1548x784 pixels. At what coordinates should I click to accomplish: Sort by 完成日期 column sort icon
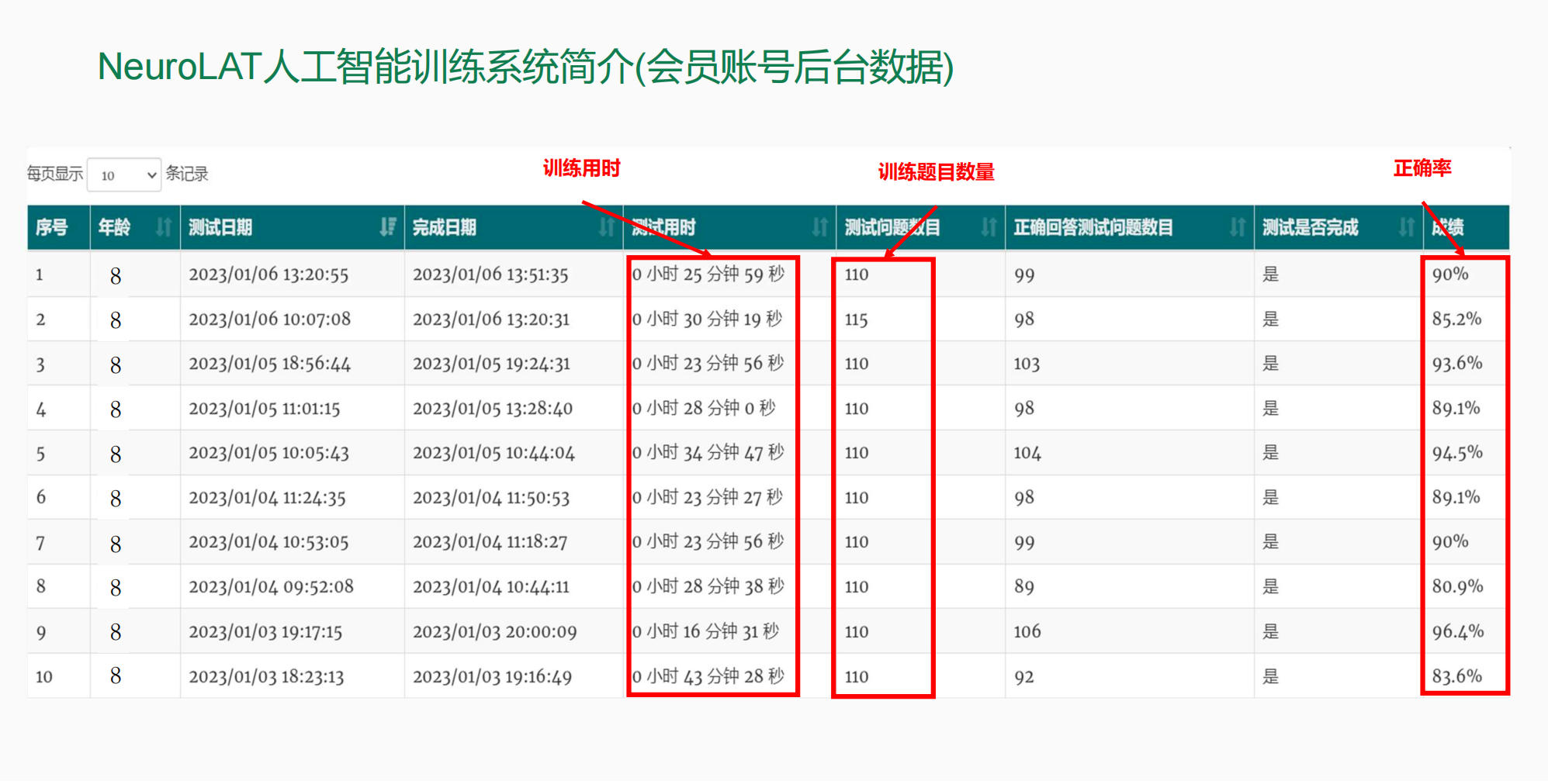607,227
